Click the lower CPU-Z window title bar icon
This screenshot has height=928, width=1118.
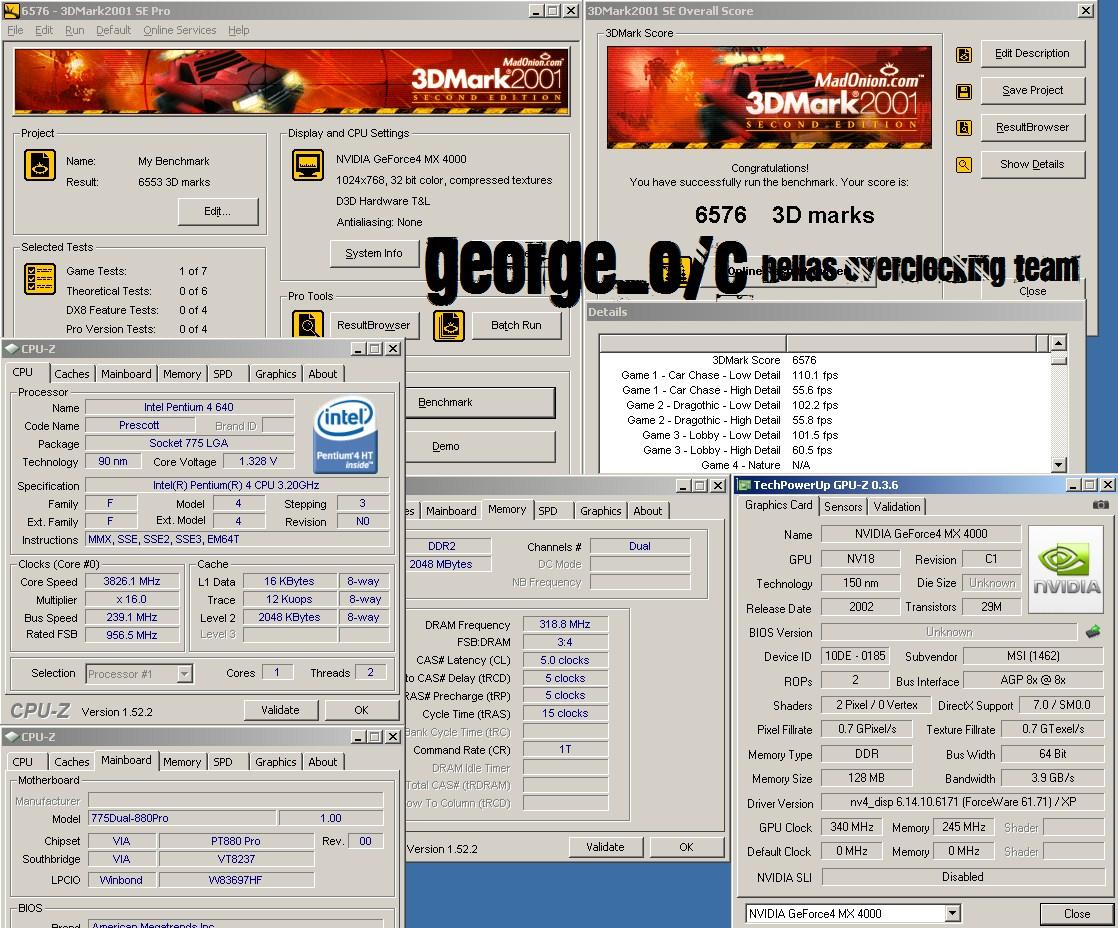11,736
